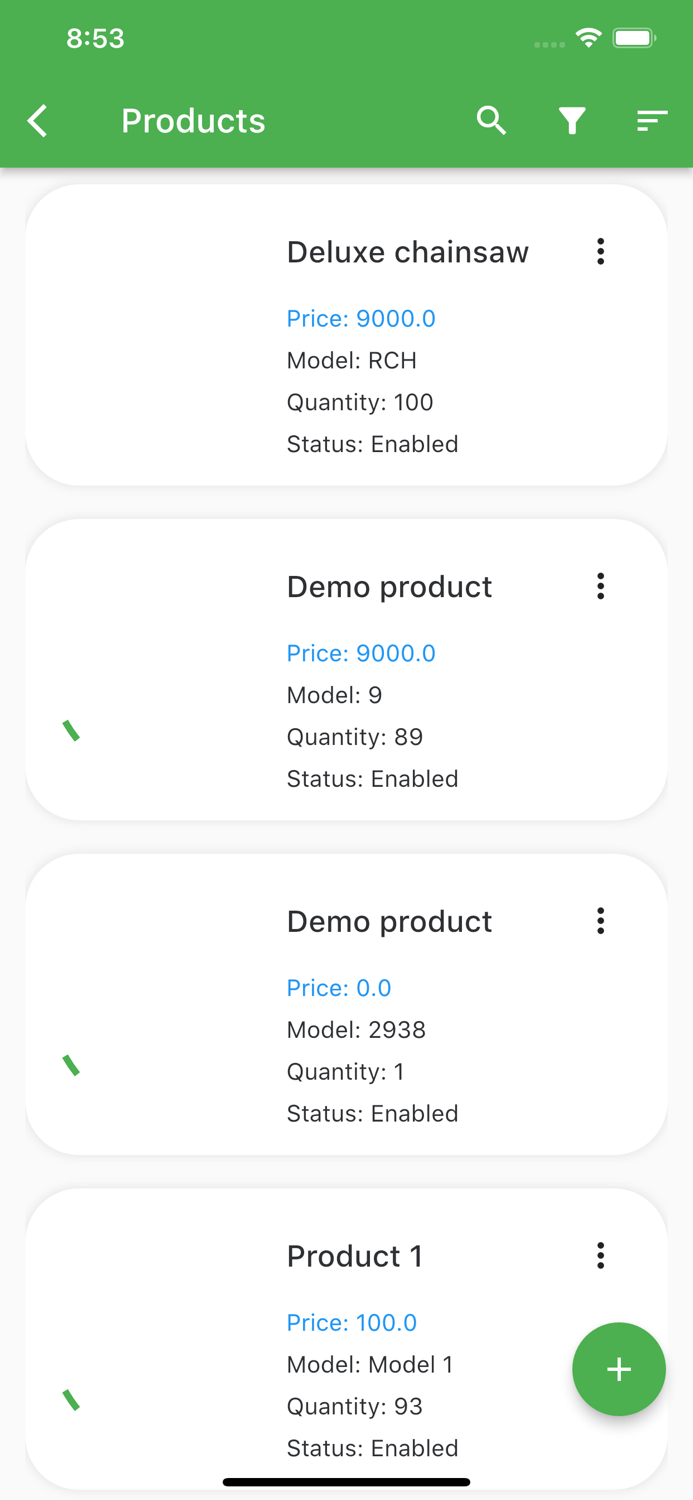
Task: Open the overflow menu for the first Demo product
Action: tap(600, 586)
